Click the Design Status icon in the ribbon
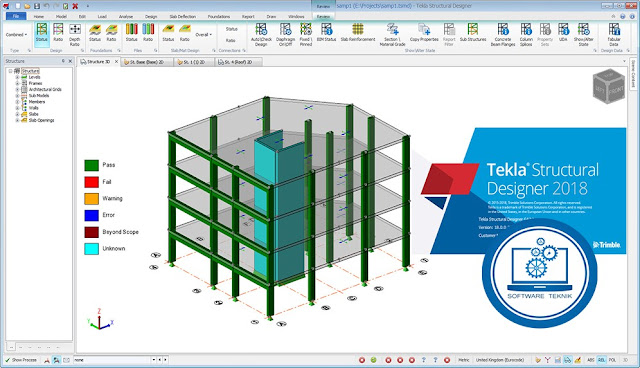Screen dimensions: 640x368 [42, 32]
